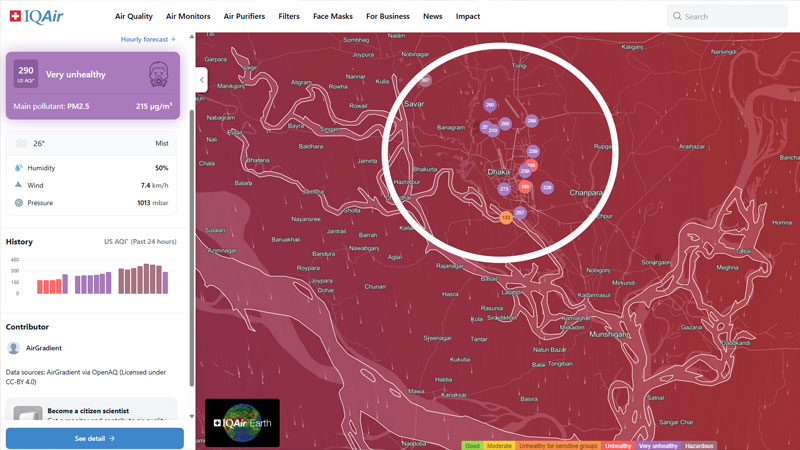Click the mist weather icon
The image size is (800, 450).
pos(21,143)
